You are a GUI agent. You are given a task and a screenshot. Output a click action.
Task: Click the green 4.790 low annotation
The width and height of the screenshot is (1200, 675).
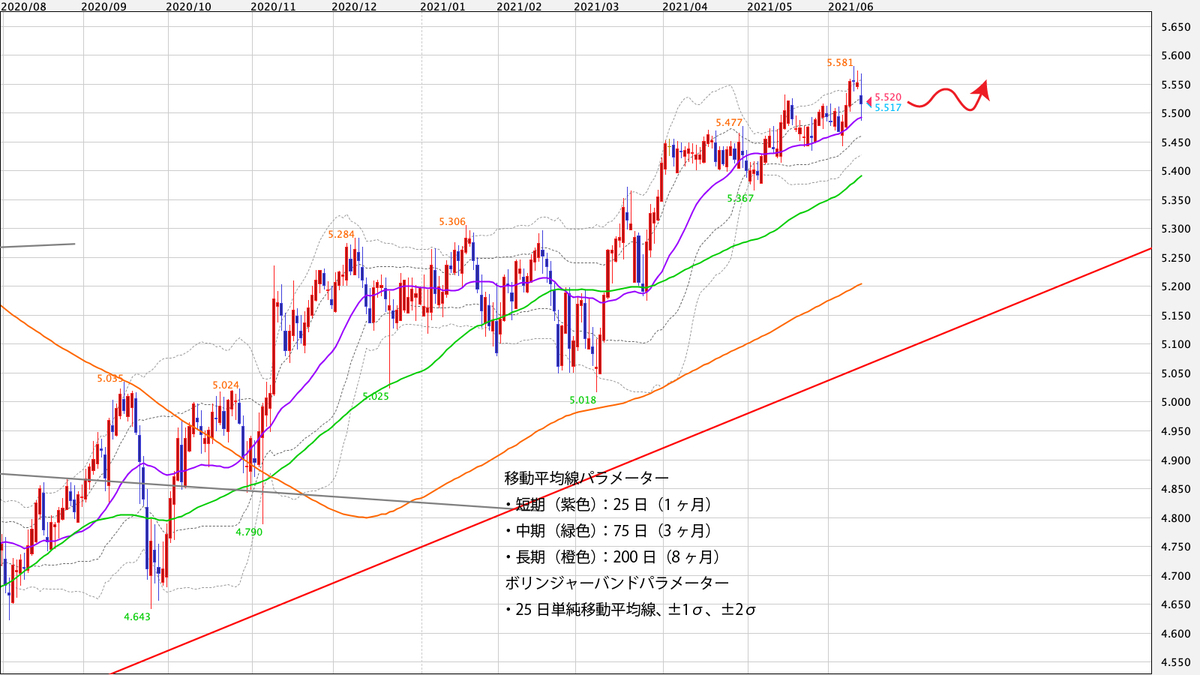click(x=249, y=532)
